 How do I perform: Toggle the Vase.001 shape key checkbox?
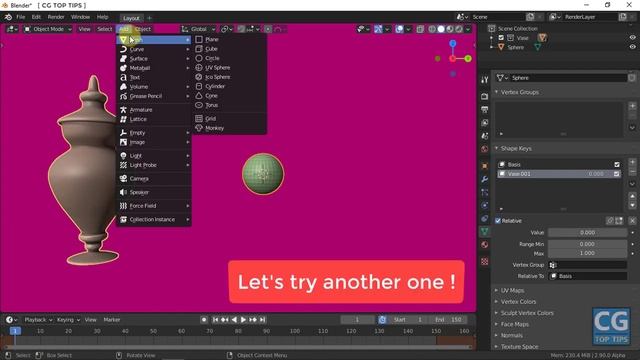pyautogui.click(x=617, y=174)
